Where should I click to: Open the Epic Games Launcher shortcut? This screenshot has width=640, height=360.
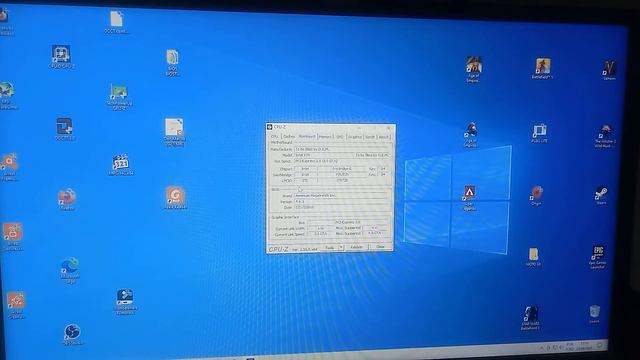click(598, 257)
